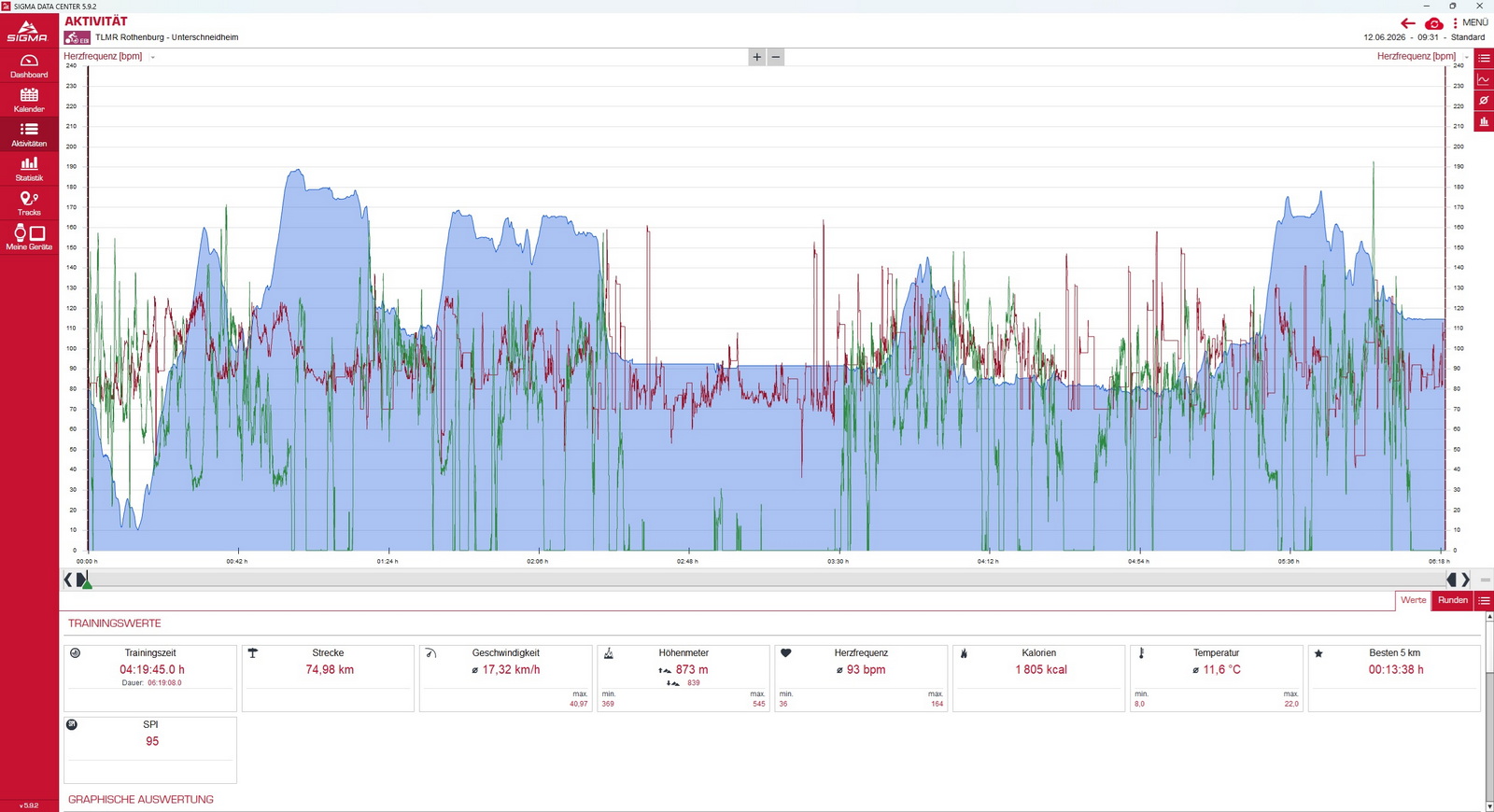Show the bar chart view icon
Image resolution: width=1494 pixels, height=812 pixels.
1484,122
